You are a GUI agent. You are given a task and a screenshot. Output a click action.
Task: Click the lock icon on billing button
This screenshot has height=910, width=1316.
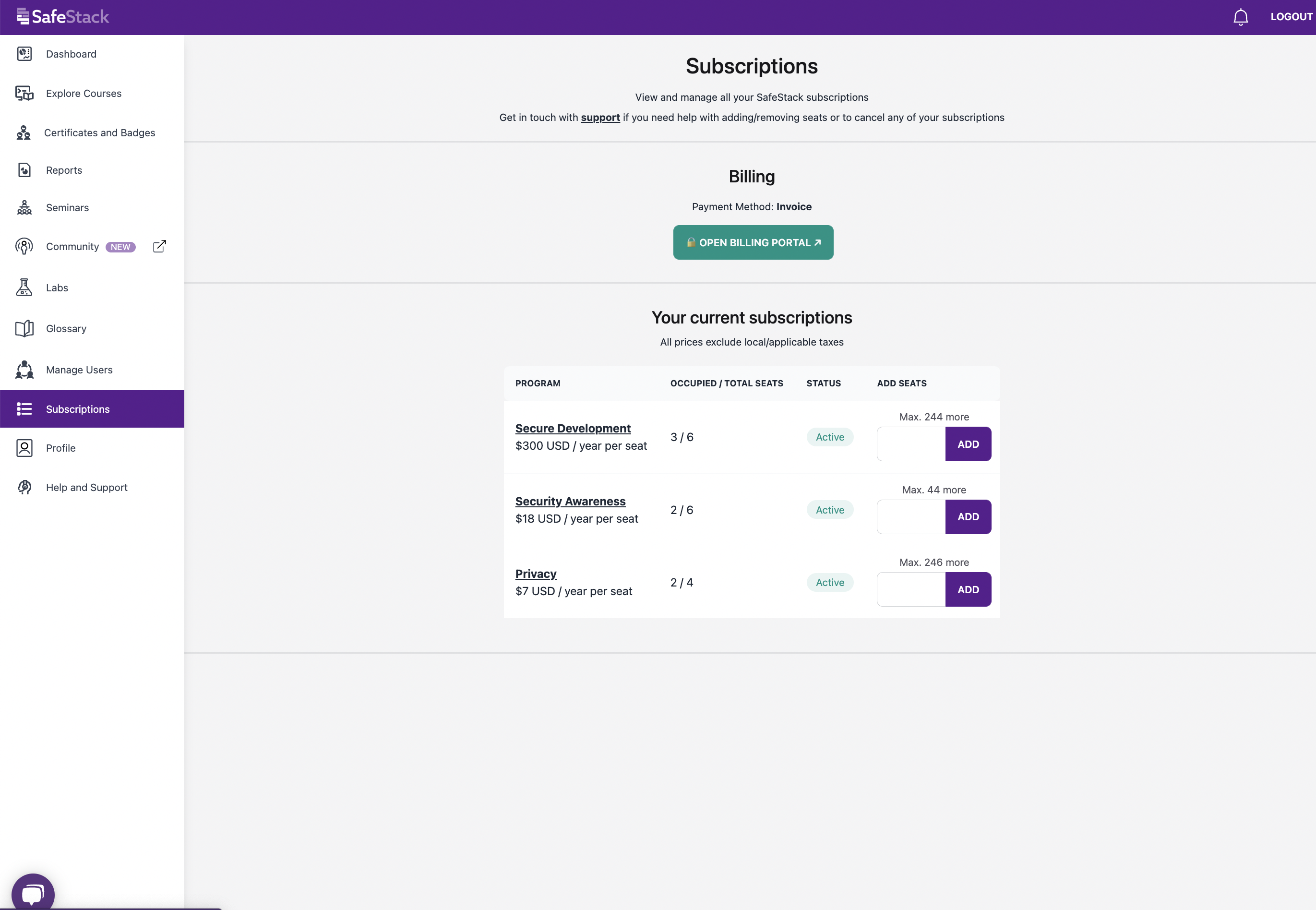[x=691, y=242]
